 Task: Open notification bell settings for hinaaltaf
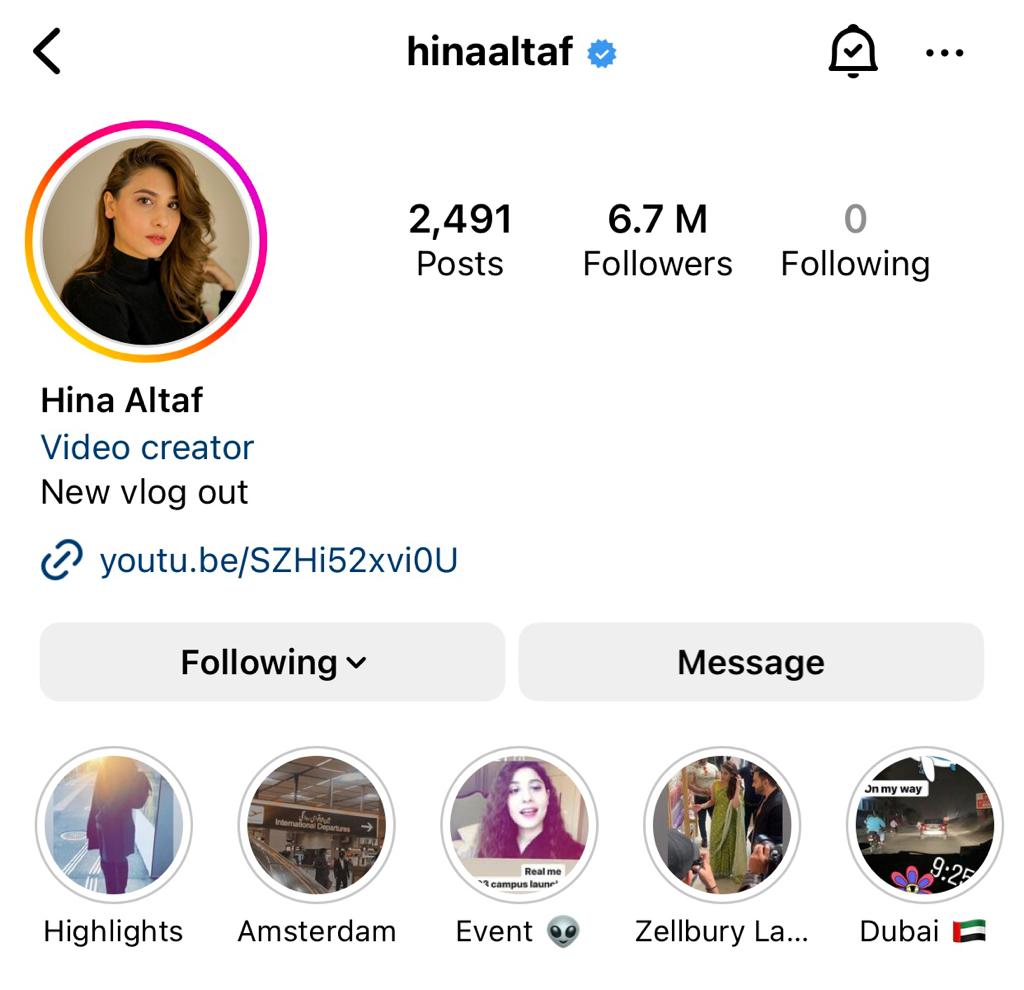point(852,51)
